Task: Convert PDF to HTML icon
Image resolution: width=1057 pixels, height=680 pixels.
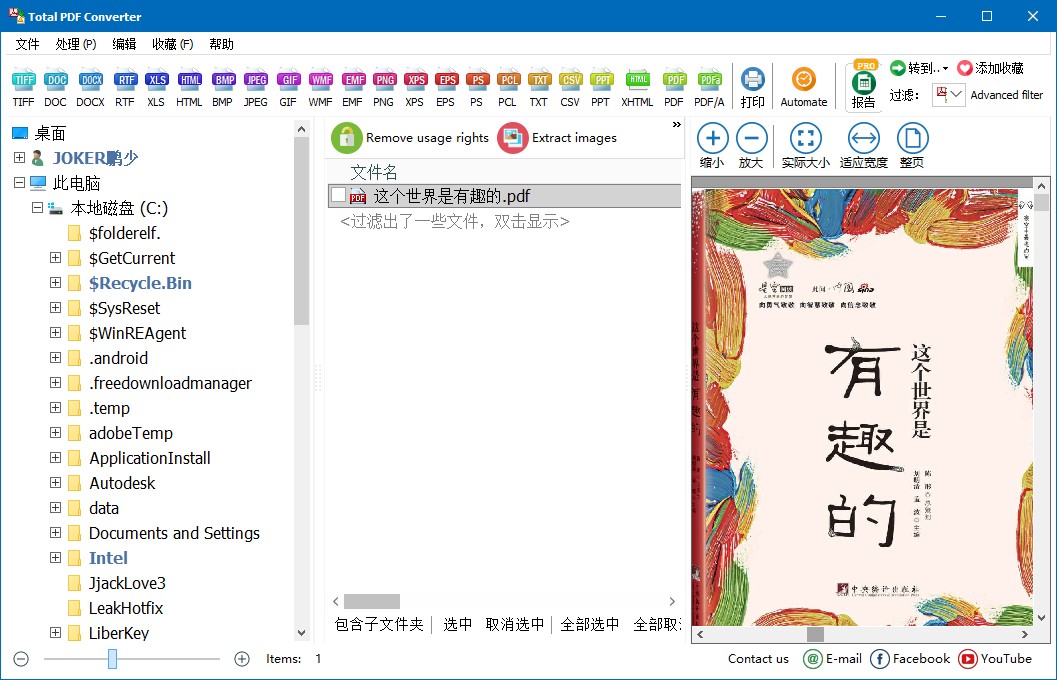Action: pyautogui.click(x=189, y=88)
